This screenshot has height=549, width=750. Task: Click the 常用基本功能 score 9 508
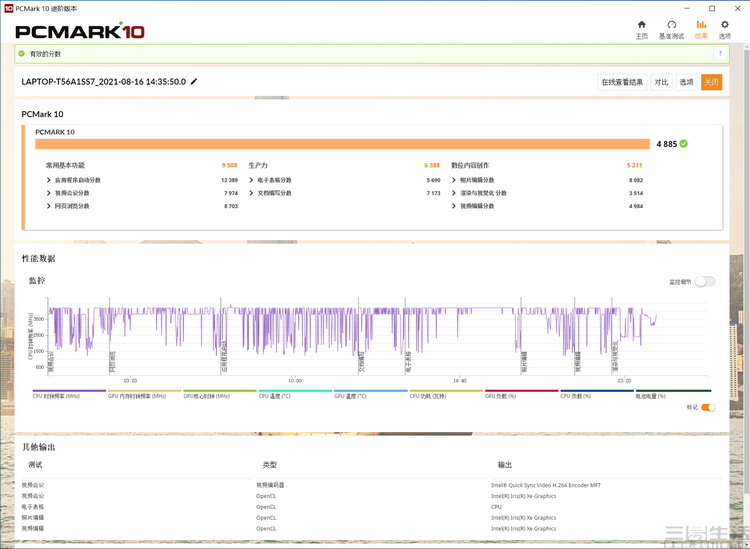pyautogui.click(x=230, y=165)
